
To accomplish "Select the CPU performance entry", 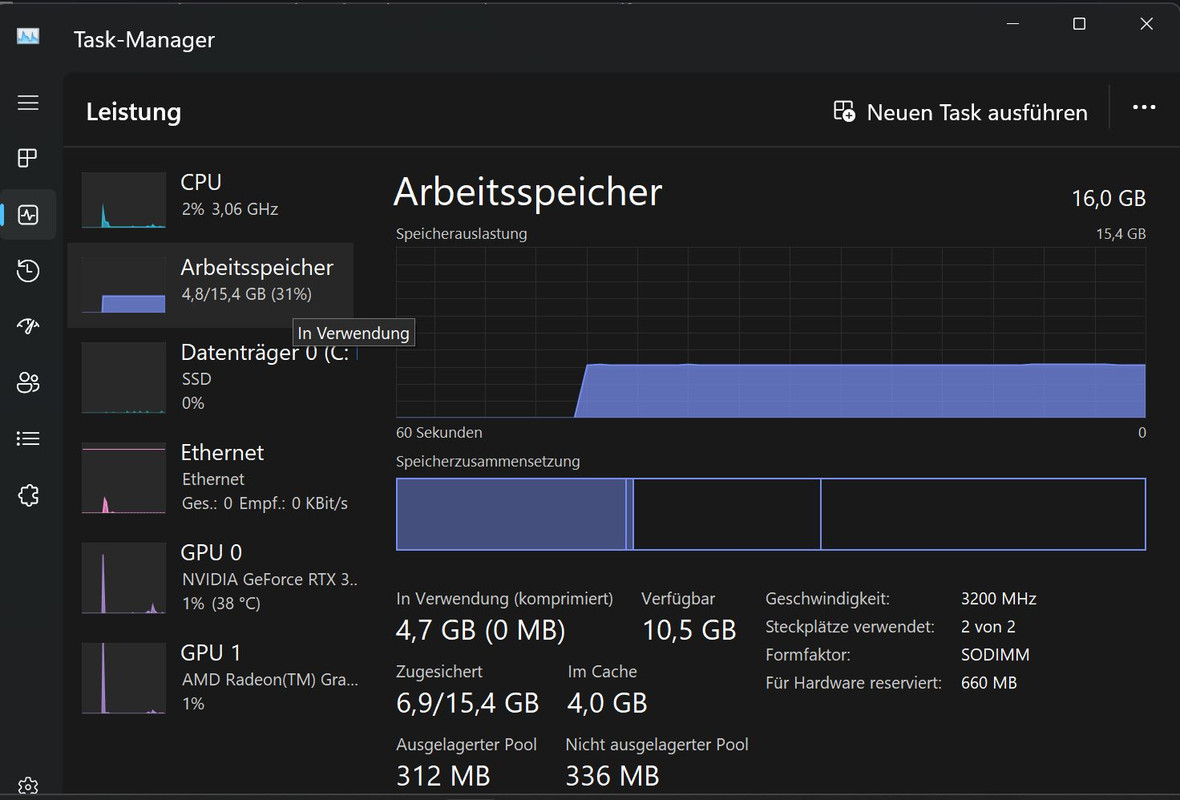I will click(211, 200).
